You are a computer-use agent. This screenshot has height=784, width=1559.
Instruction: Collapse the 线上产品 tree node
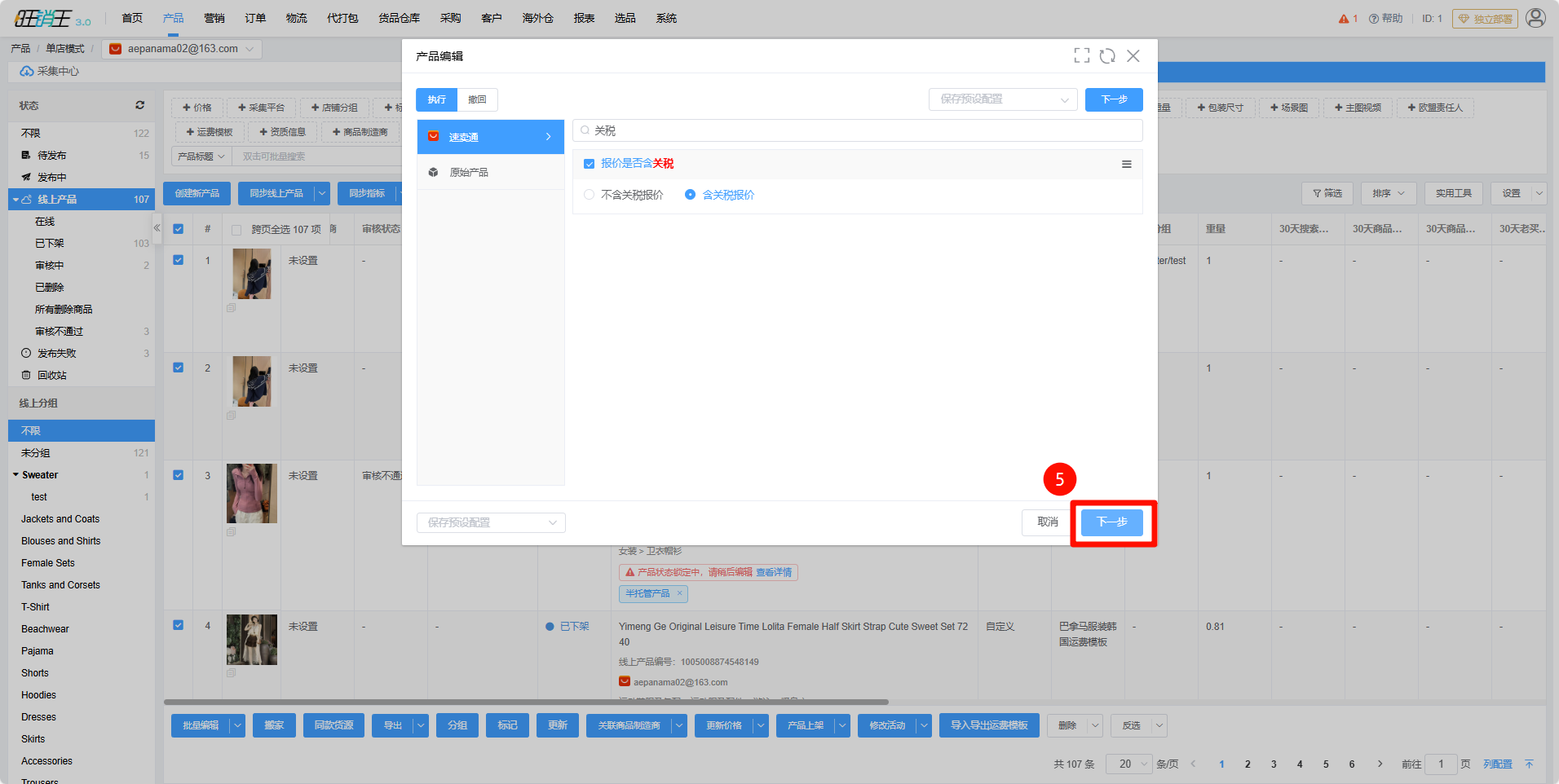15,199
